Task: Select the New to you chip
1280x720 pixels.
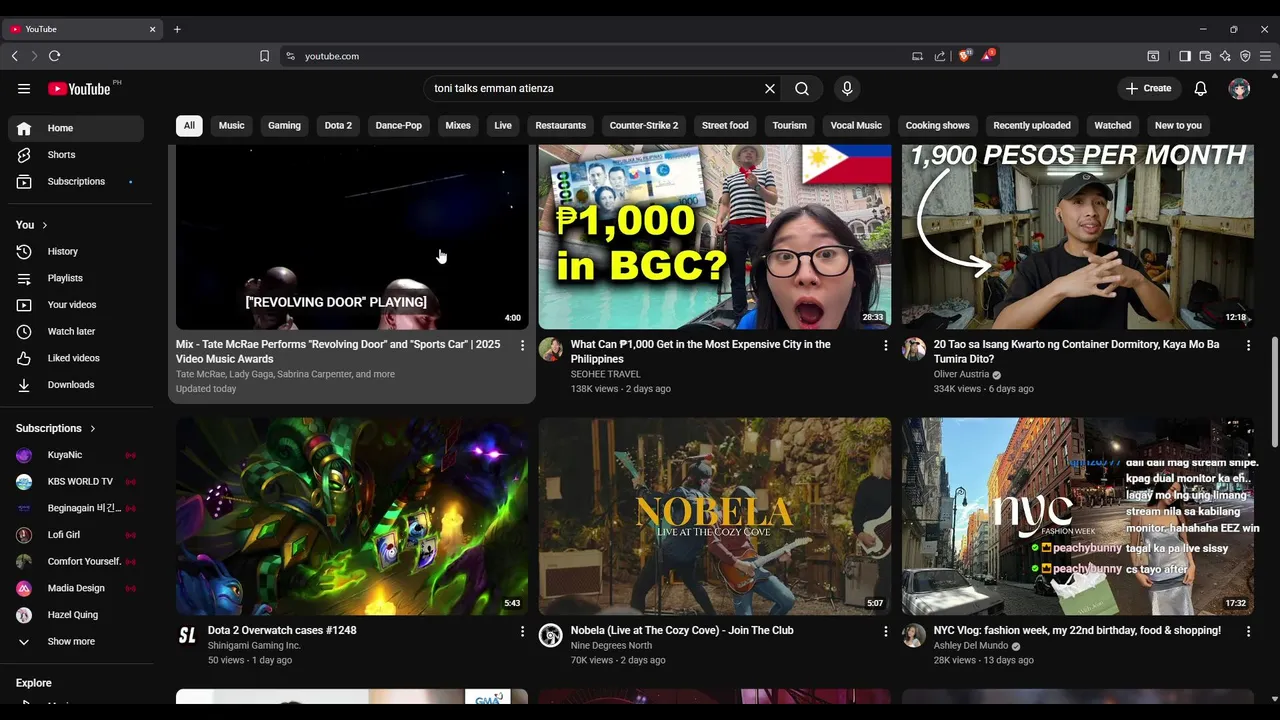Action: (x=1178, y=125)
